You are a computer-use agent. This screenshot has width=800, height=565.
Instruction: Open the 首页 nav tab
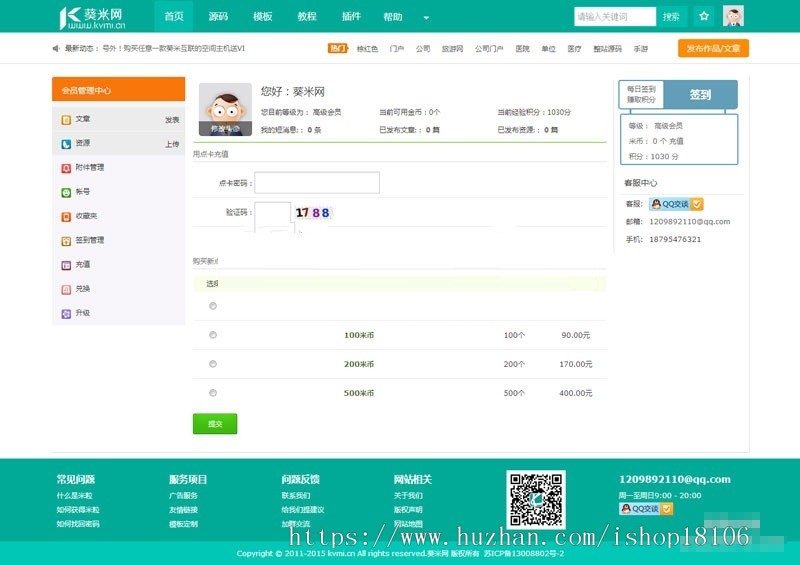pyautogui.click(x=173, y=16)
